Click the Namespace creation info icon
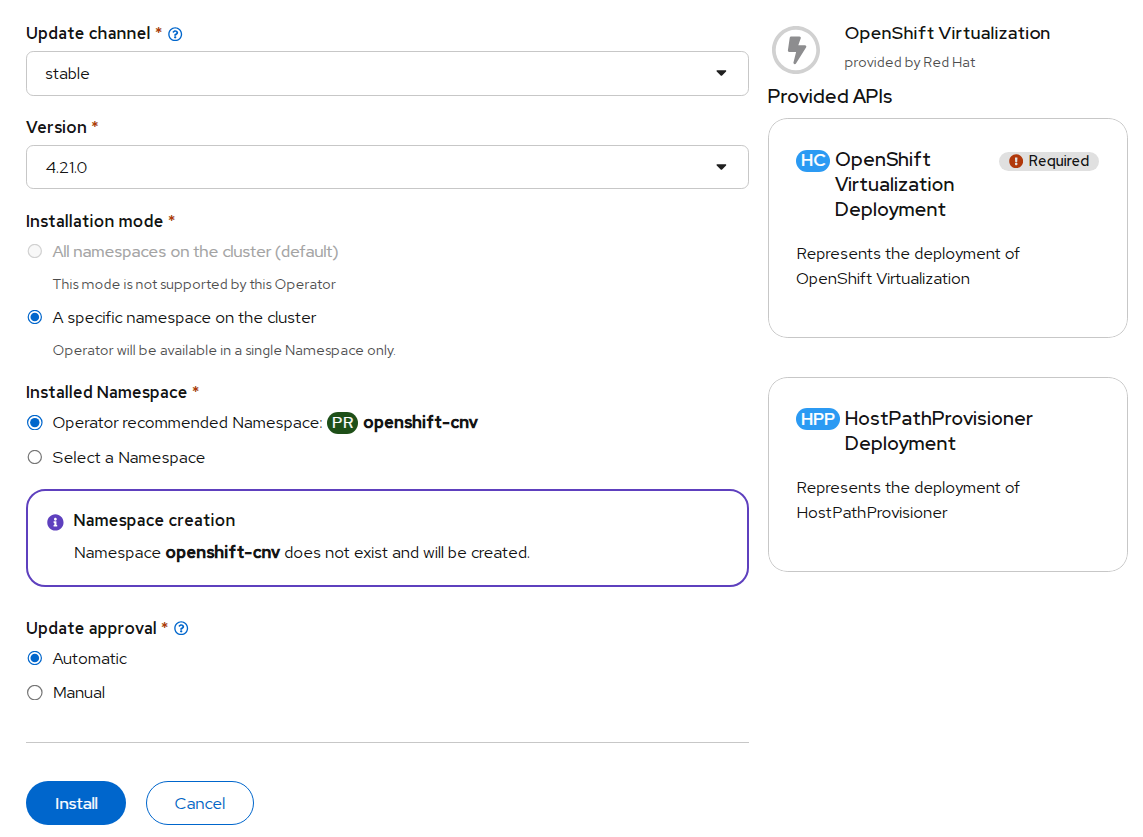Viewport: 1143px width, 837px height. (55, 522)
